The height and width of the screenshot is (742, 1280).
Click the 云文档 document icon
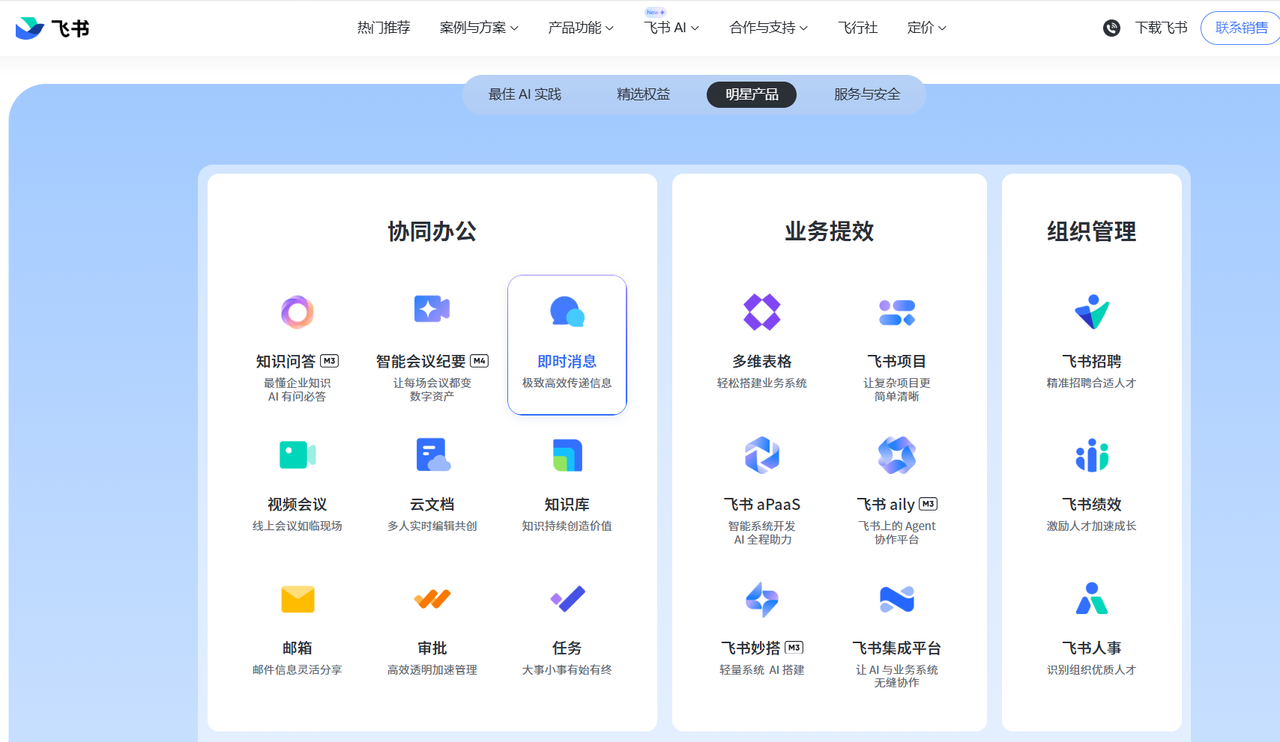tap(432, 455)
